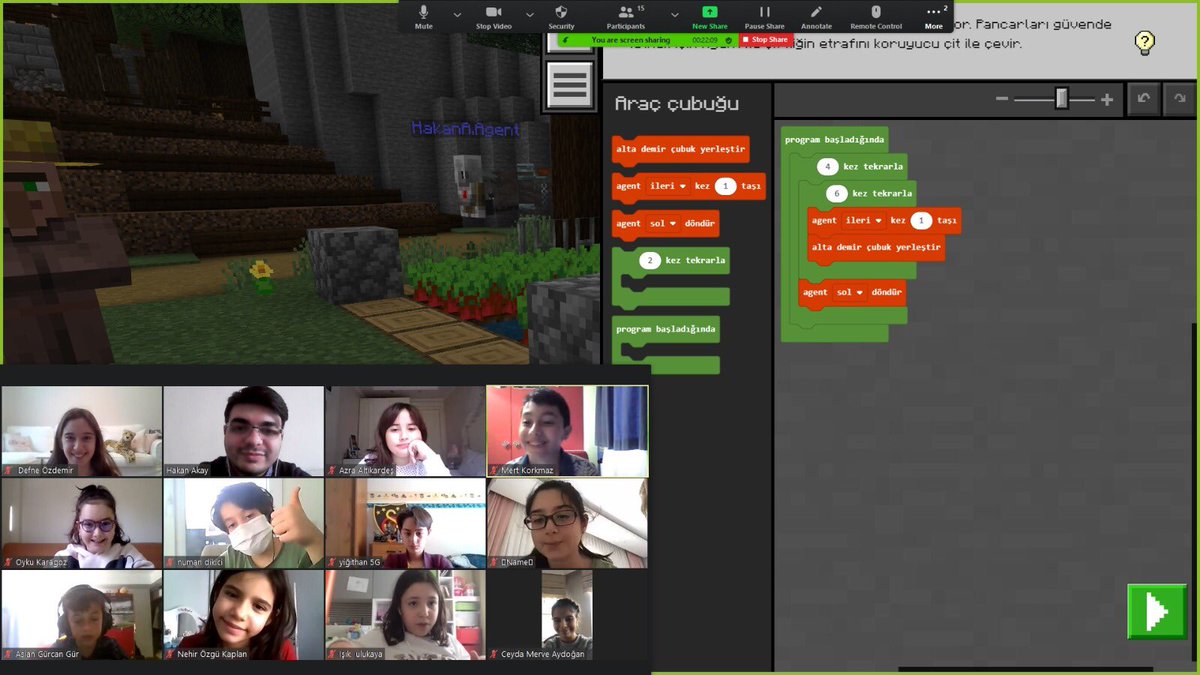
Task: Run the program with green play button
Action: (x=1157, y=611)
